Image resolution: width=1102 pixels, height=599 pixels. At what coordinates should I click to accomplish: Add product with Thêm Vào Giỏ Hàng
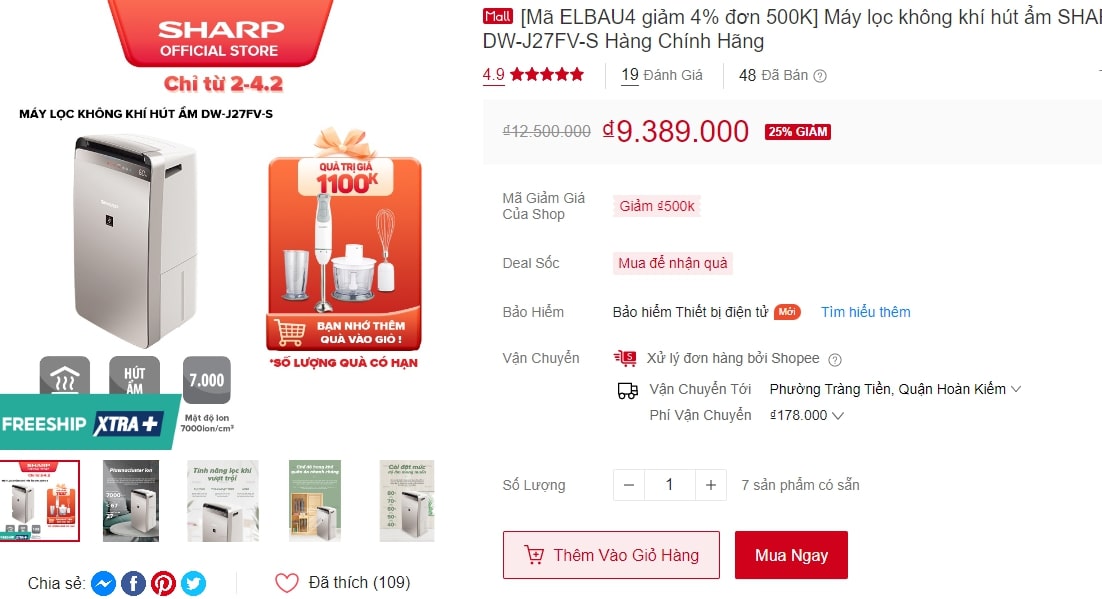click(611, 555)
